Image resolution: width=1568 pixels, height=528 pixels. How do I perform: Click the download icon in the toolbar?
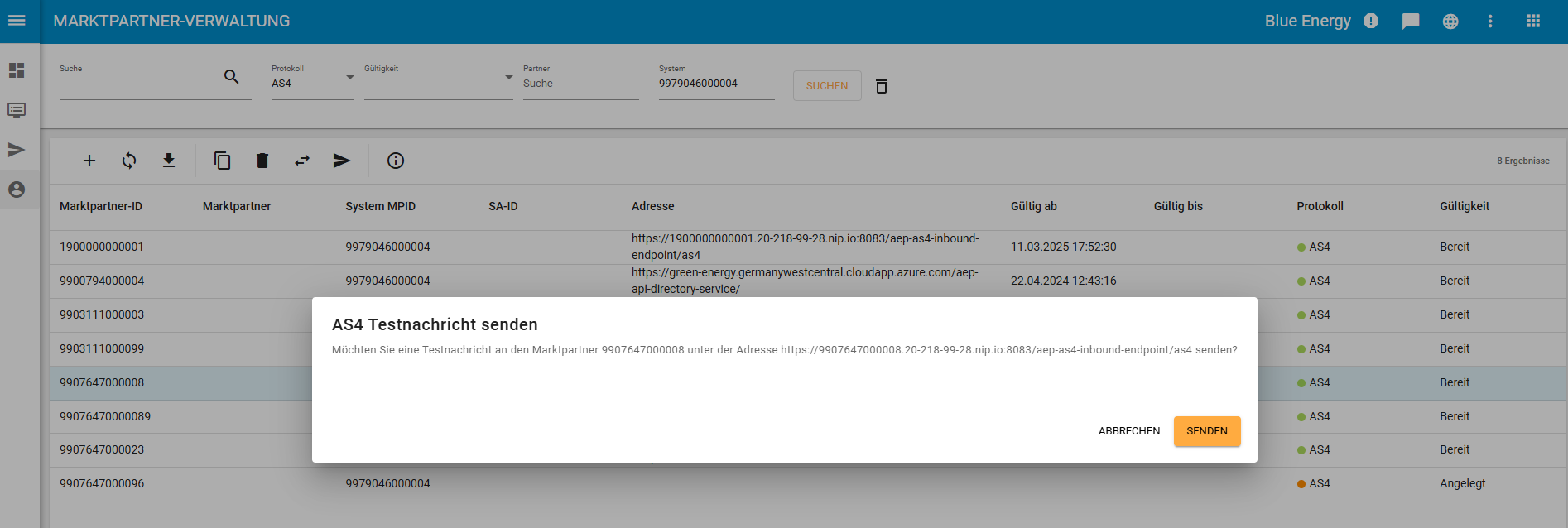[x=169, y=161]
